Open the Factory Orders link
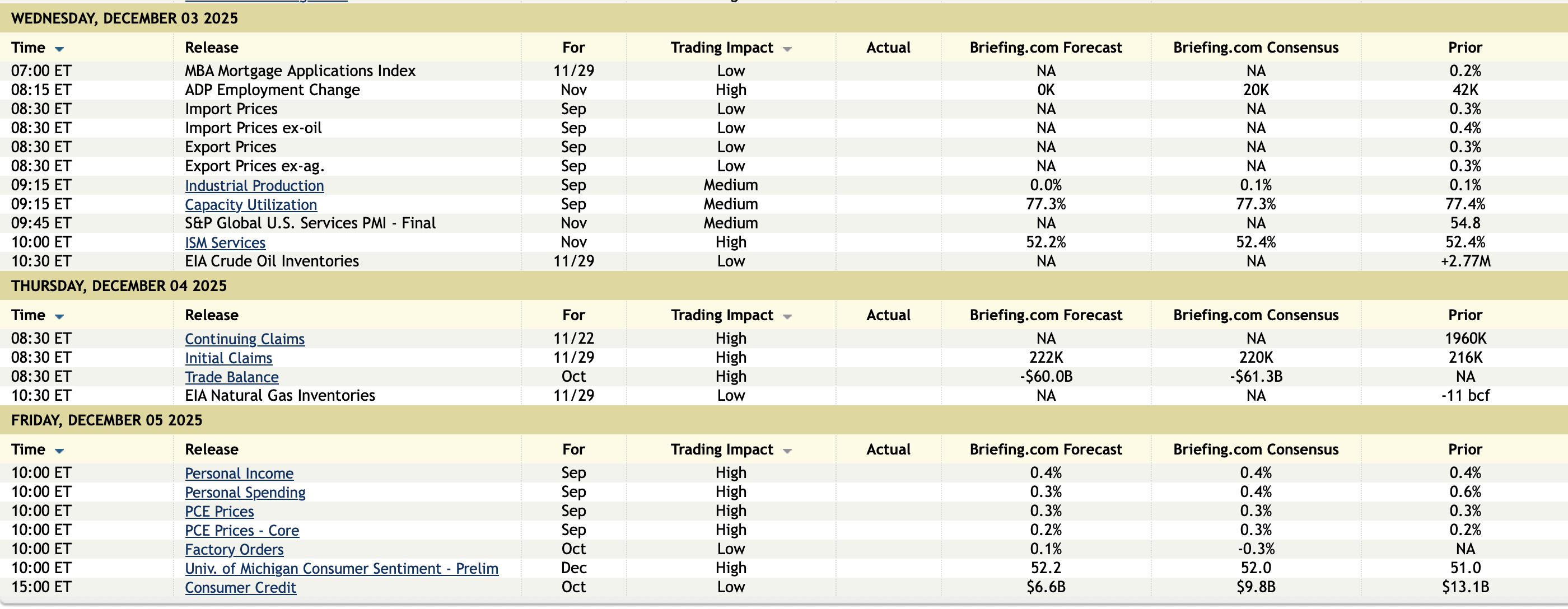The image size is (1568, 609). [x=234, y=549]
